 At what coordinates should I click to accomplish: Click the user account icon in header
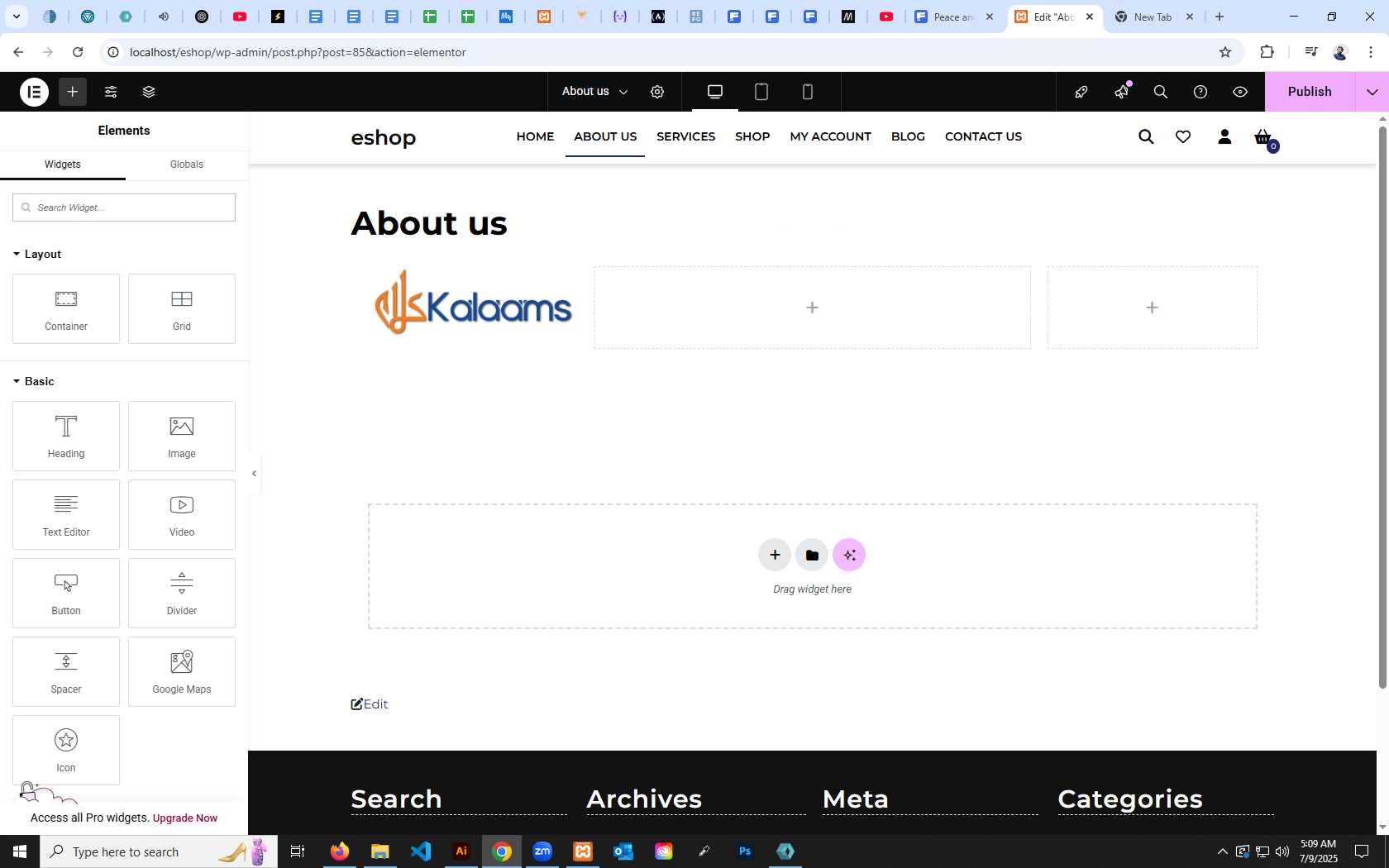coord(1224,136)
